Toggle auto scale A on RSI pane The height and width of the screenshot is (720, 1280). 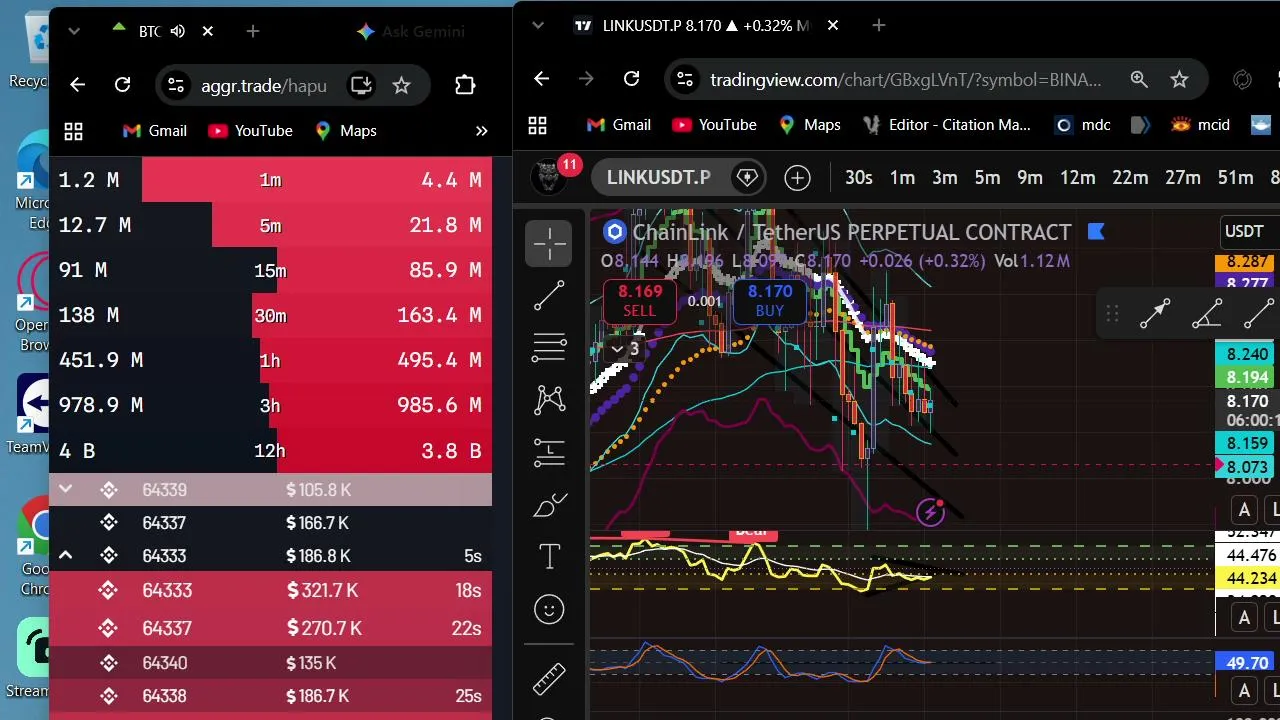(x=1245, y=618)
